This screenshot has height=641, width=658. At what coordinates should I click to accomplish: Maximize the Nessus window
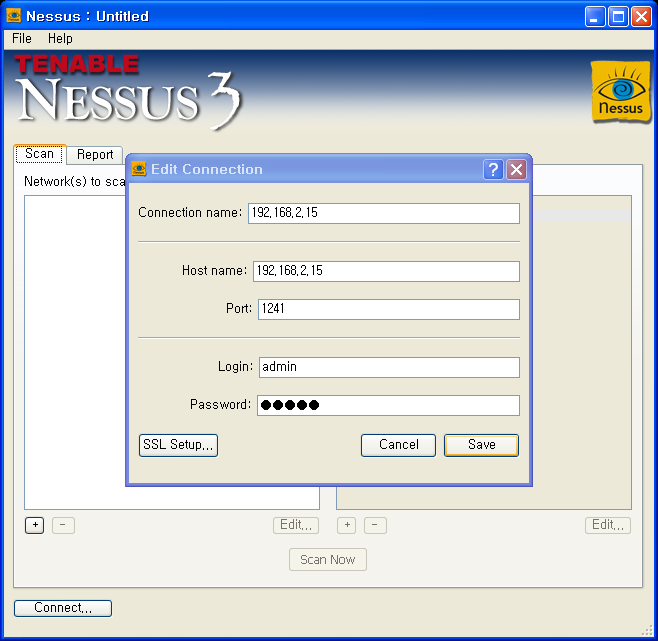[618, 16]
